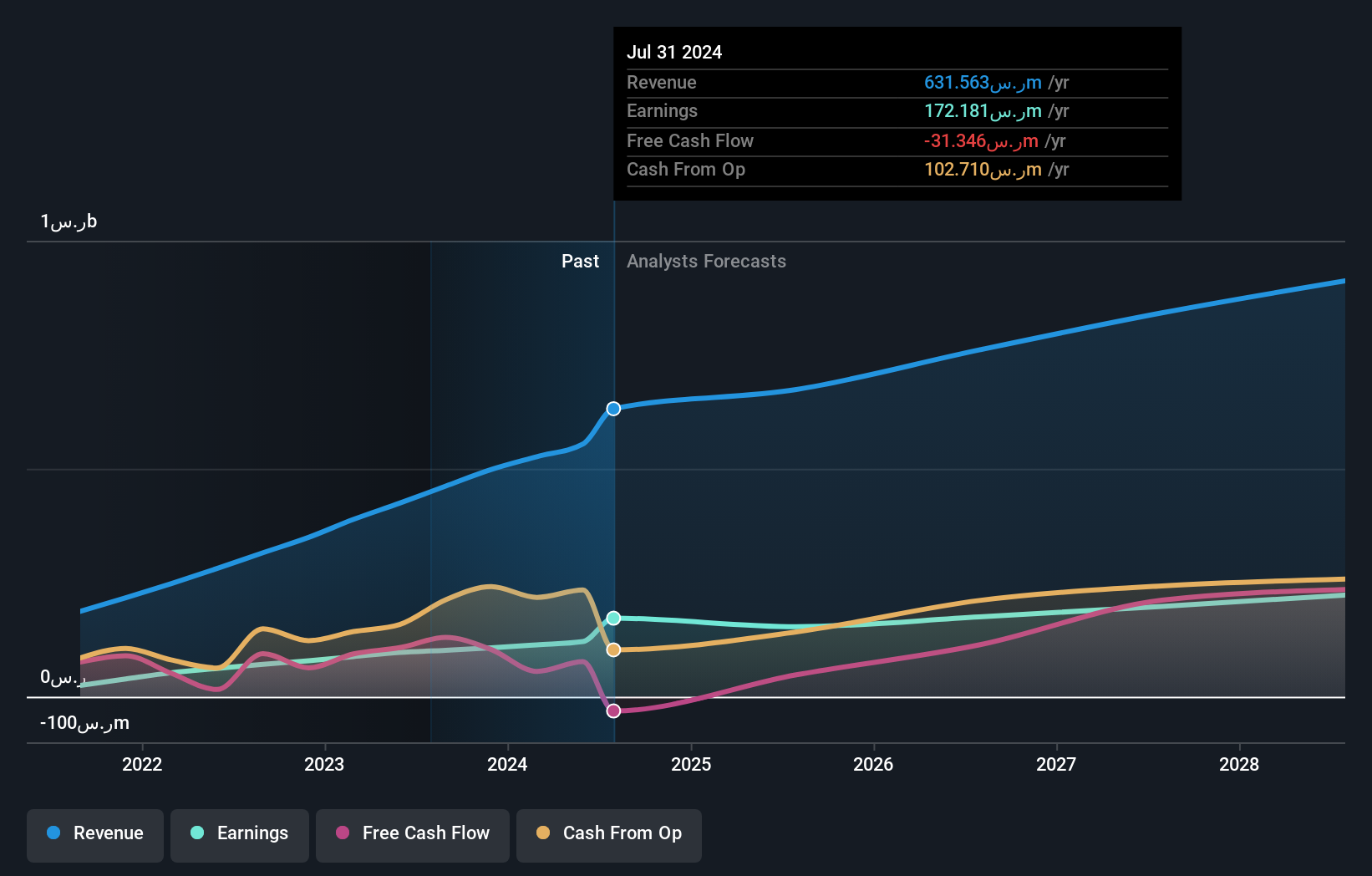Click the Cash From Op legend button
The image size is (1372, 876).
(608, 835)
